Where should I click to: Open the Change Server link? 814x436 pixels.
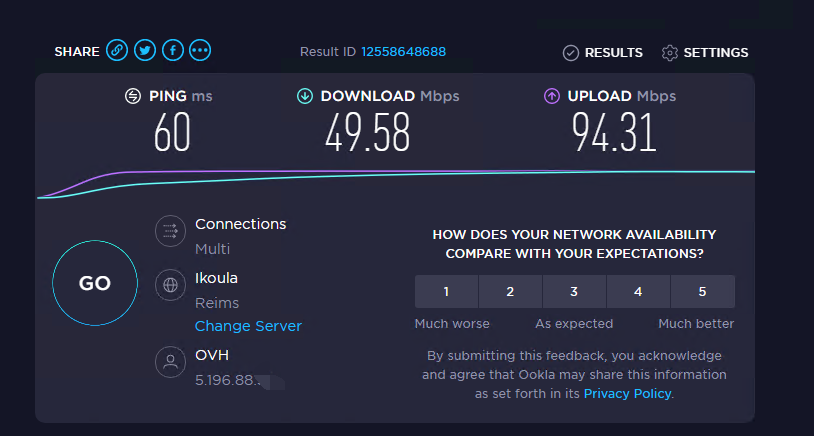coord(248,326)
